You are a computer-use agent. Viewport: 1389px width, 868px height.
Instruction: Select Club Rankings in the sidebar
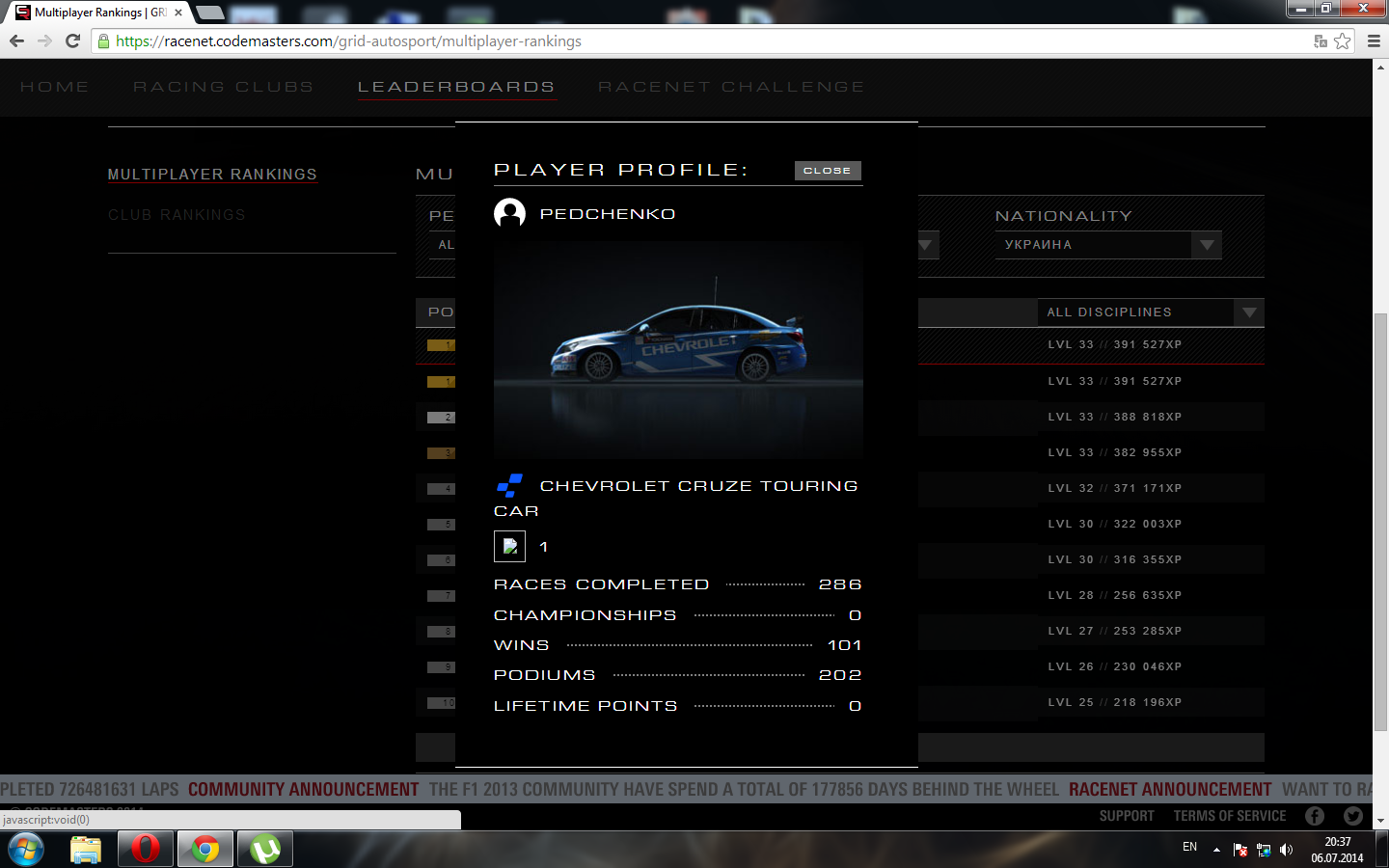[x=177, y=215]
